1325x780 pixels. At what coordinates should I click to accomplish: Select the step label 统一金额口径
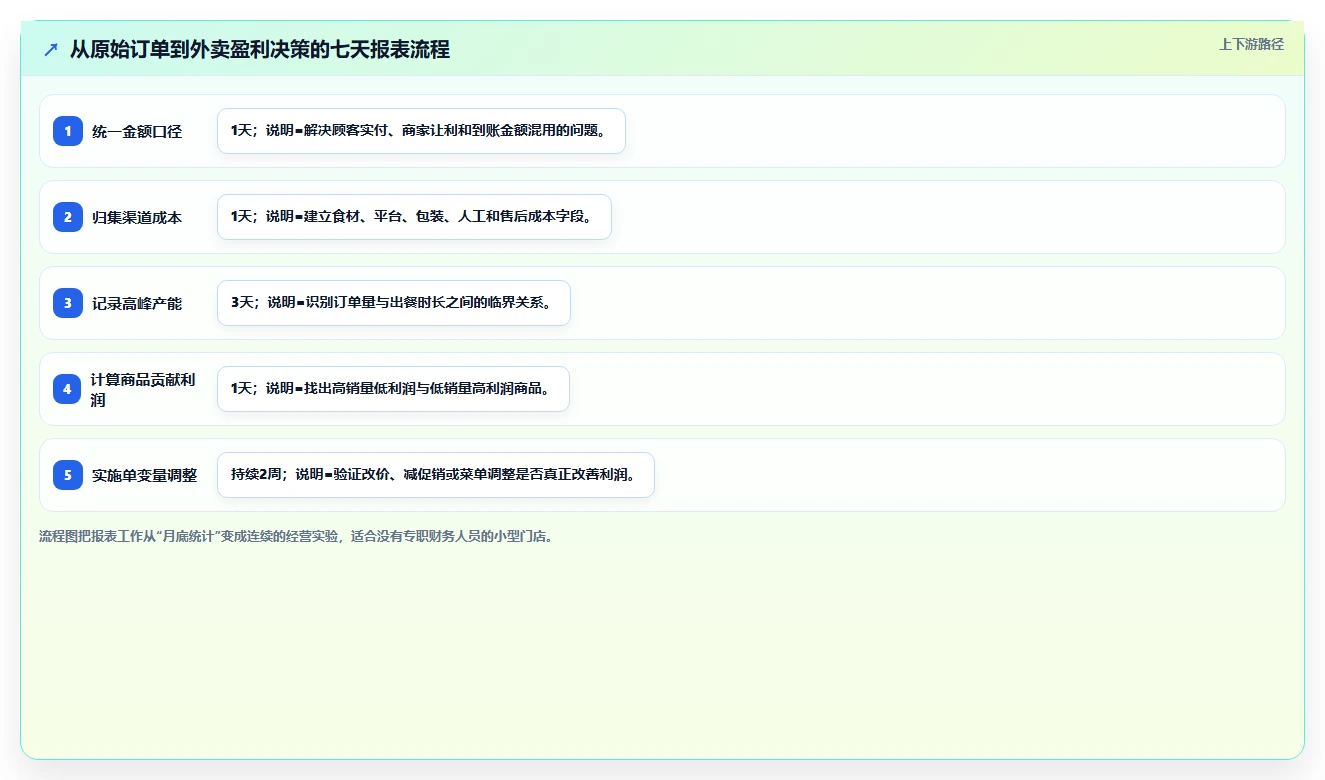(x=137, y=131)
